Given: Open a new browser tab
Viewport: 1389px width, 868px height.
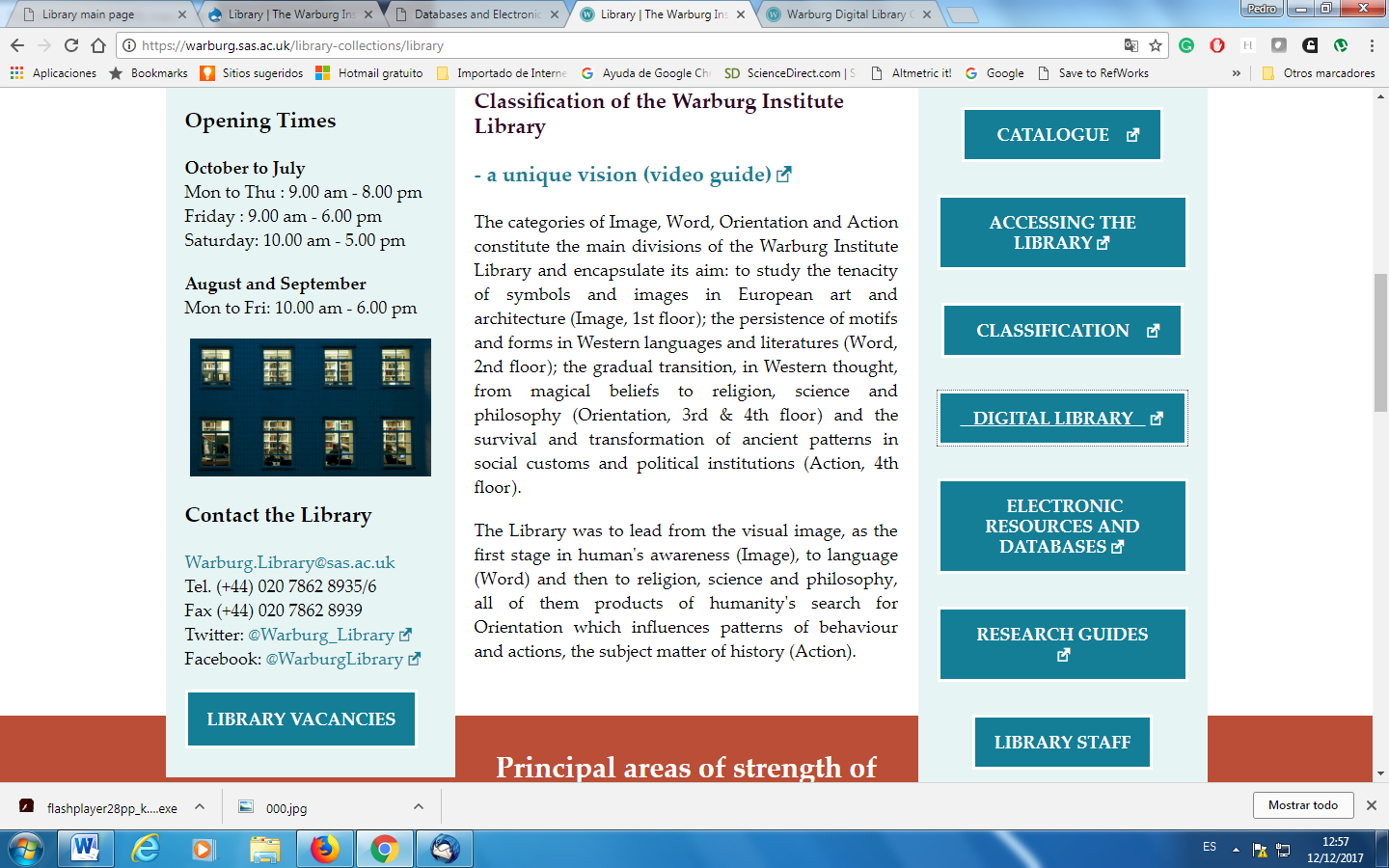Looking at the screenshot, I should pyautogui.click(x=962, y=14).
